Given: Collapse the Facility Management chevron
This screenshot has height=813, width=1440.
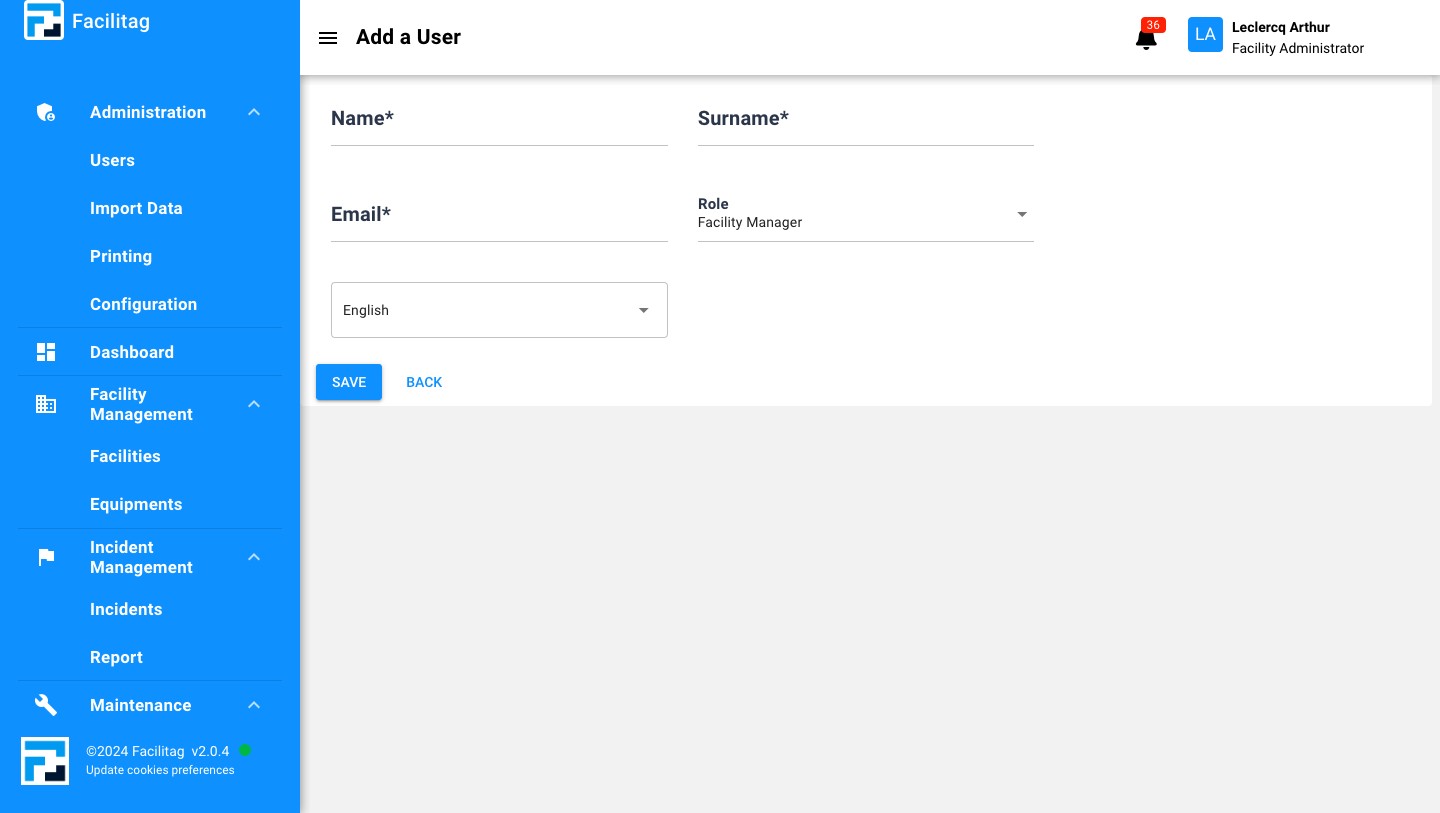Looking at the screenshot, I should pyautogui.click(x=254, y=404).
